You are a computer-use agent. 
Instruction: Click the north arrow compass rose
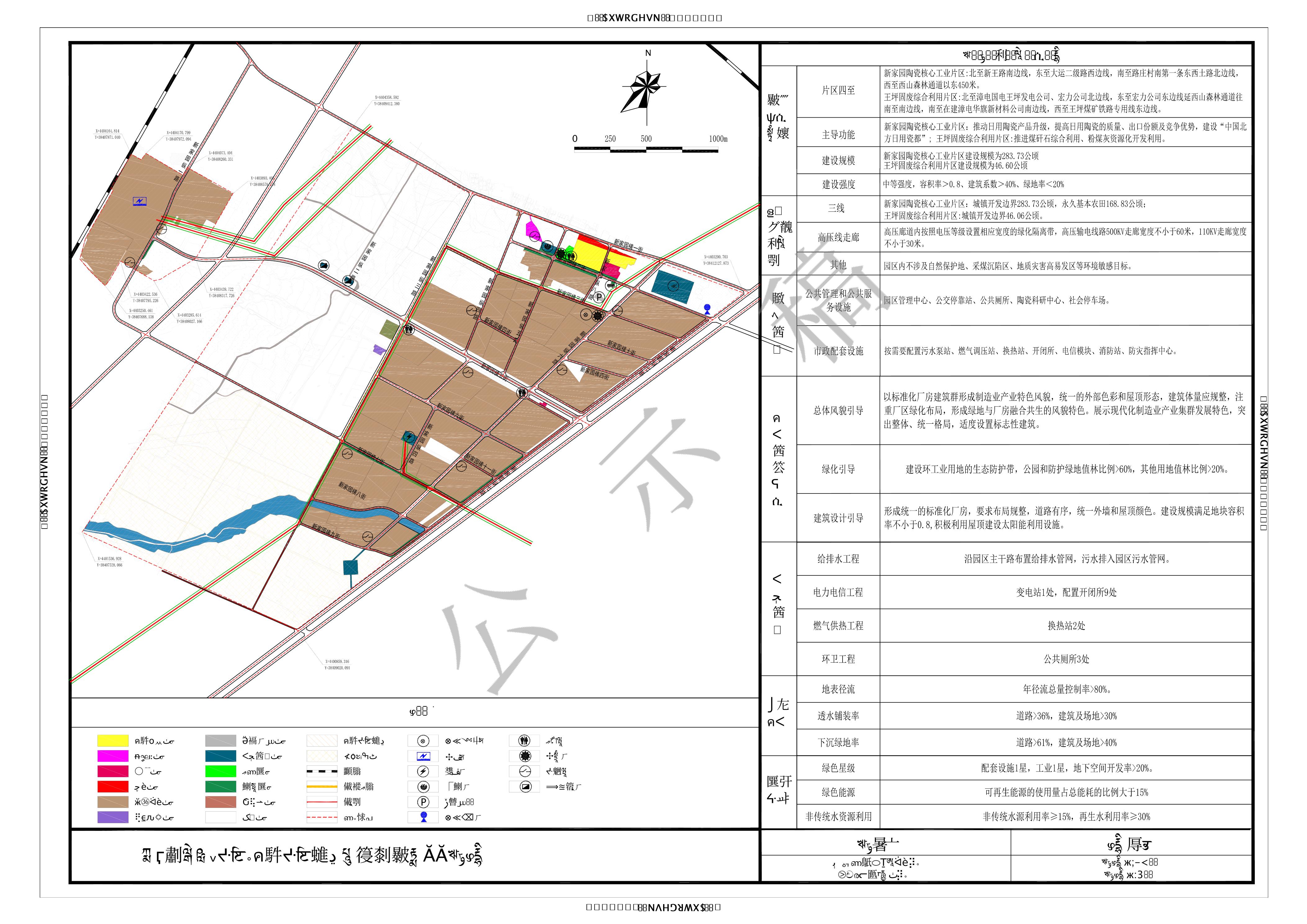click(644, 91)
